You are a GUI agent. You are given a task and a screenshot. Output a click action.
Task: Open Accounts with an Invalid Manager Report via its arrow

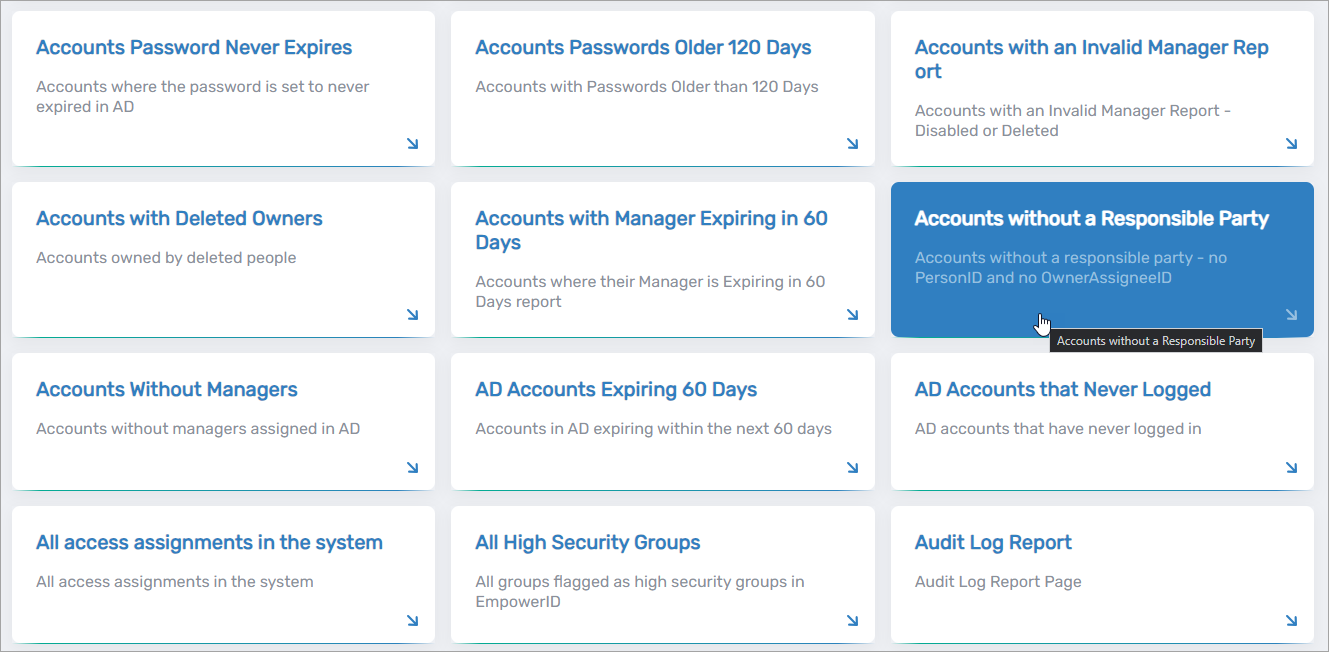click(1291, 144)
